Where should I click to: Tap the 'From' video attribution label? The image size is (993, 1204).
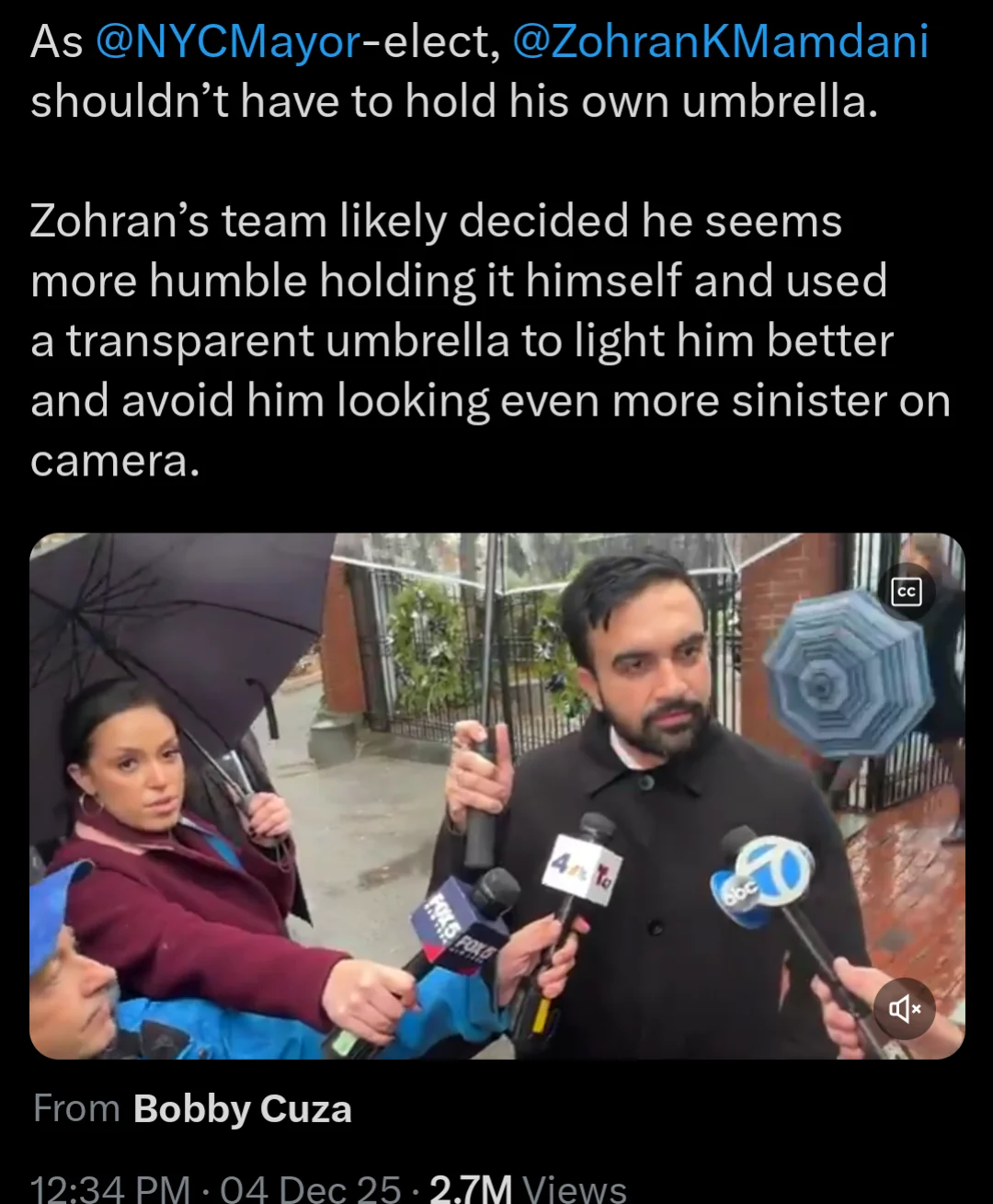(x=76, y=1108)
